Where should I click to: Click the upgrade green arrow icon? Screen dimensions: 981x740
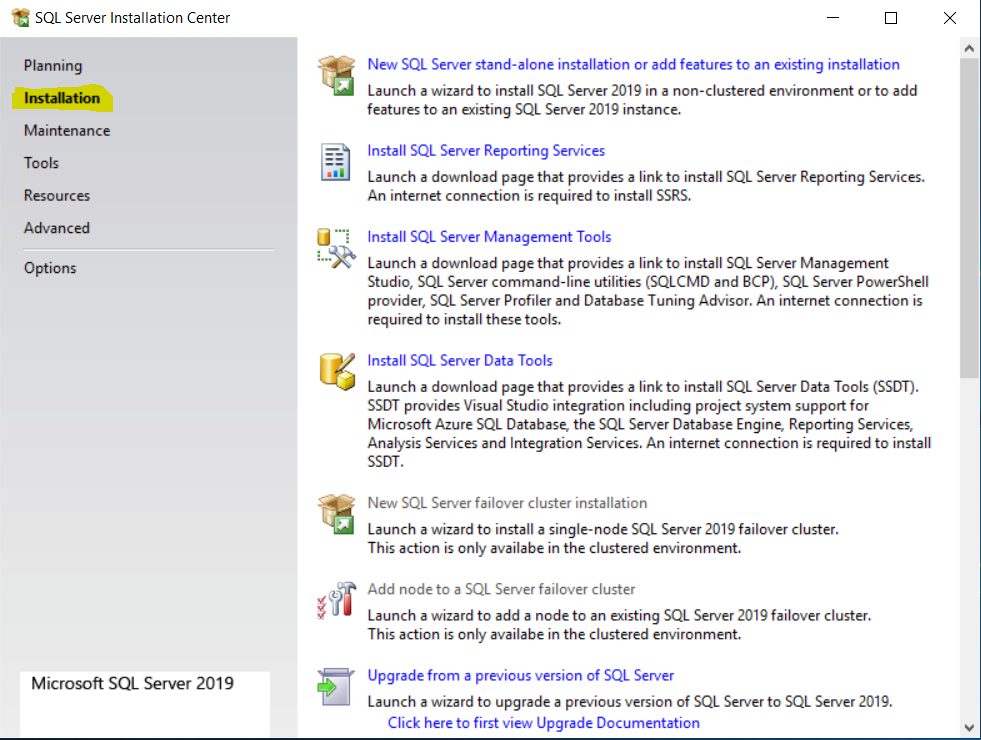(x=335, y=686)
